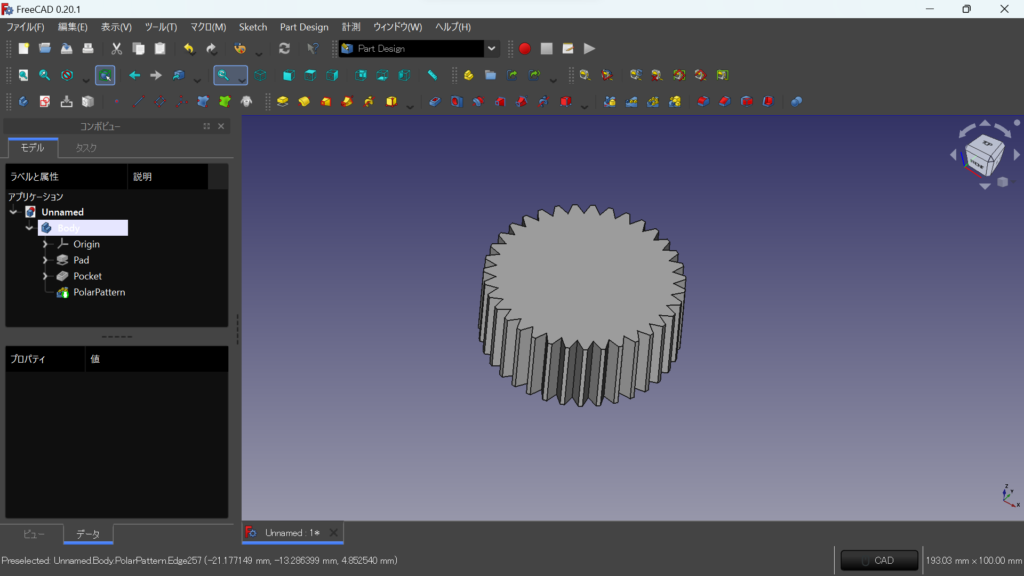Click the Redo arrow icon
1024x576 pixels.
pyautogui.click(x=211, y=49)
